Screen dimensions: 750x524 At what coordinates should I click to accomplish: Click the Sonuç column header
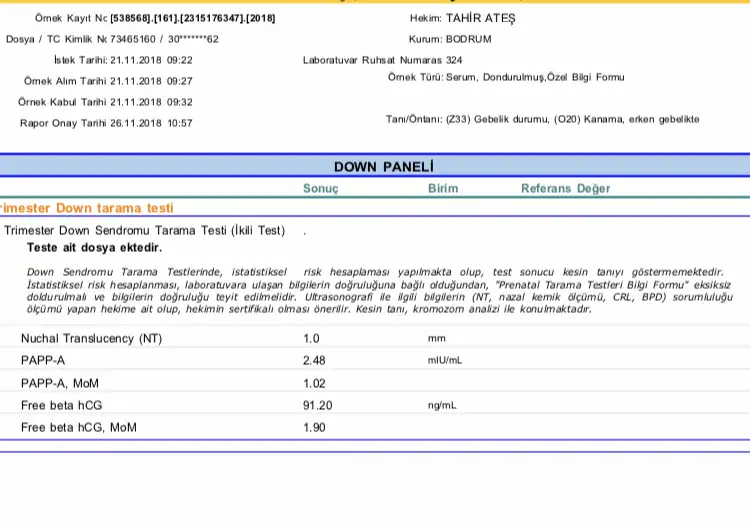click(x=320, y=188)
